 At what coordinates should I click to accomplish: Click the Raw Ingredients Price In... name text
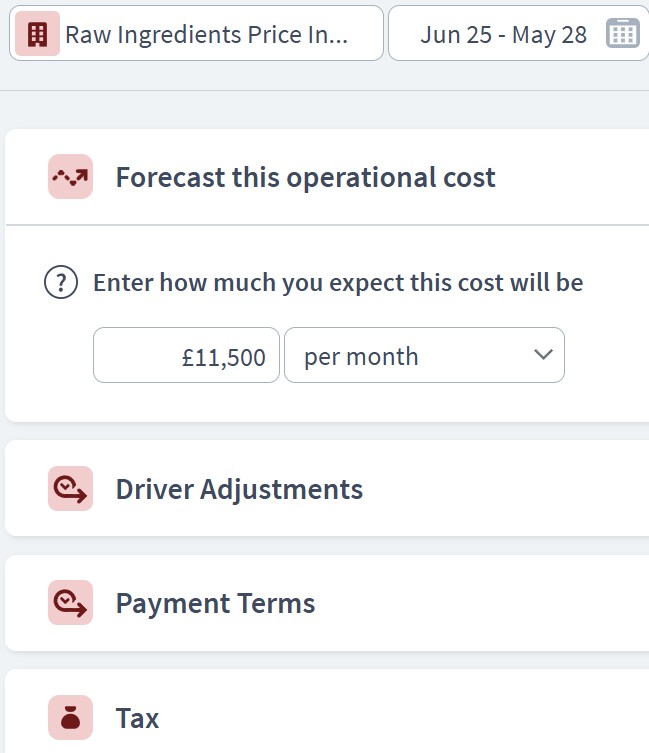(x=207, y=35)
